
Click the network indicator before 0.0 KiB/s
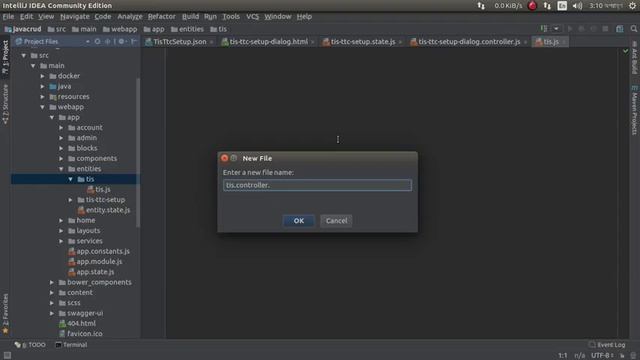481,6
